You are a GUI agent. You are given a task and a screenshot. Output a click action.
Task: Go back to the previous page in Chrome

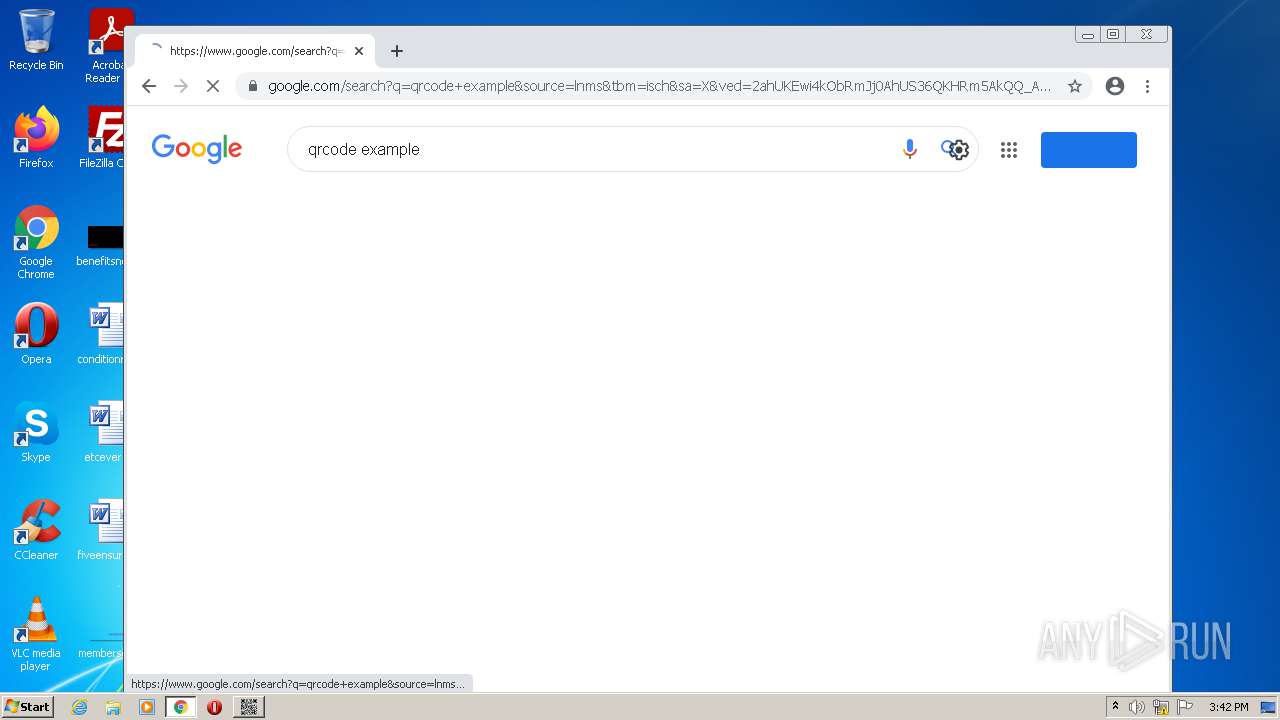[x=149, y=86]
